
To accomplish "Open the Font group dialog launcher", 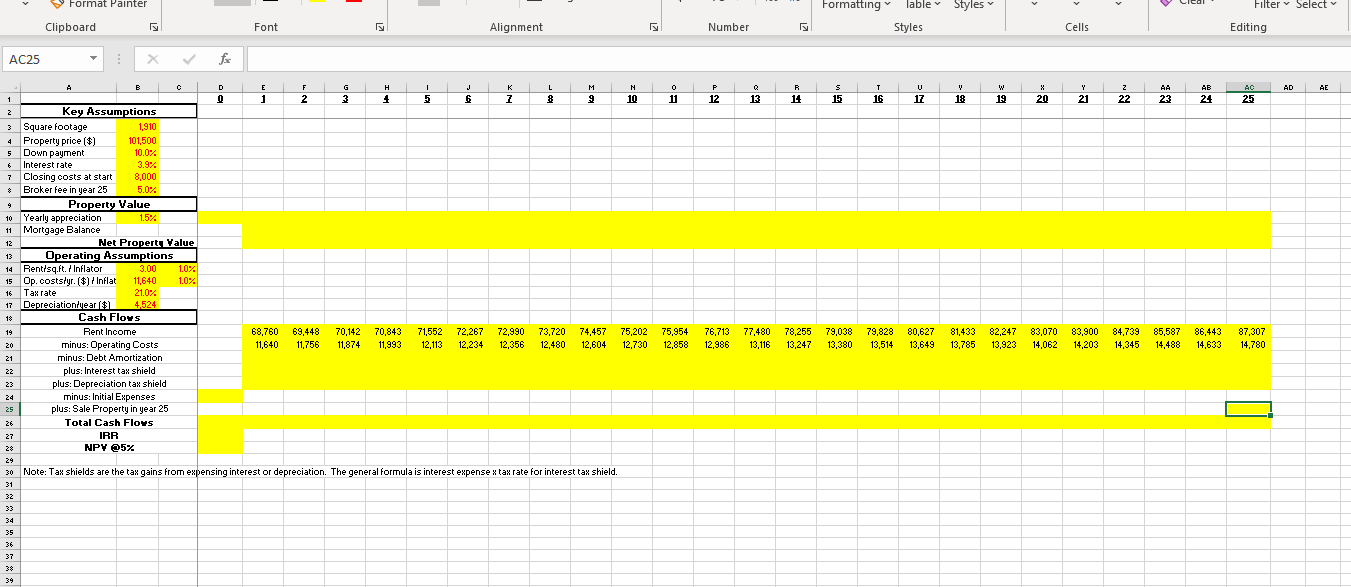I will [x=379, y=26].
